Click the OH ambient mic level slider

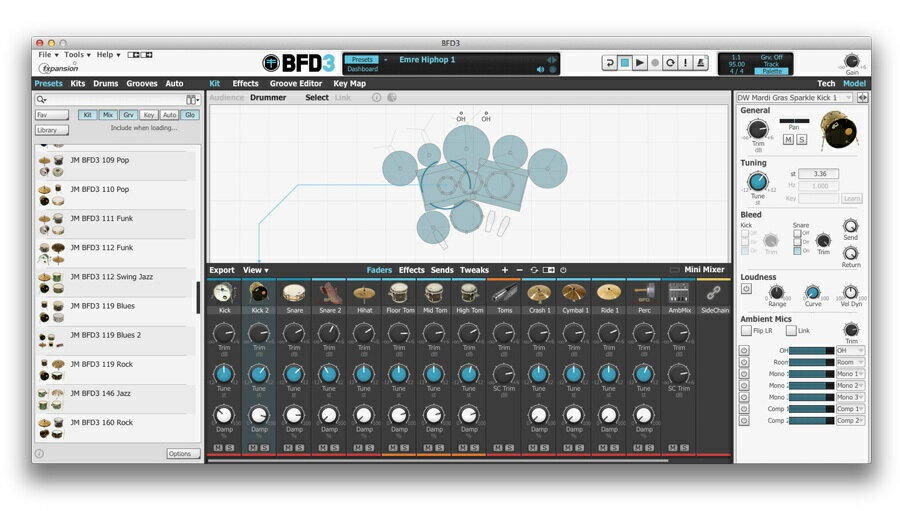pos(812,350)
